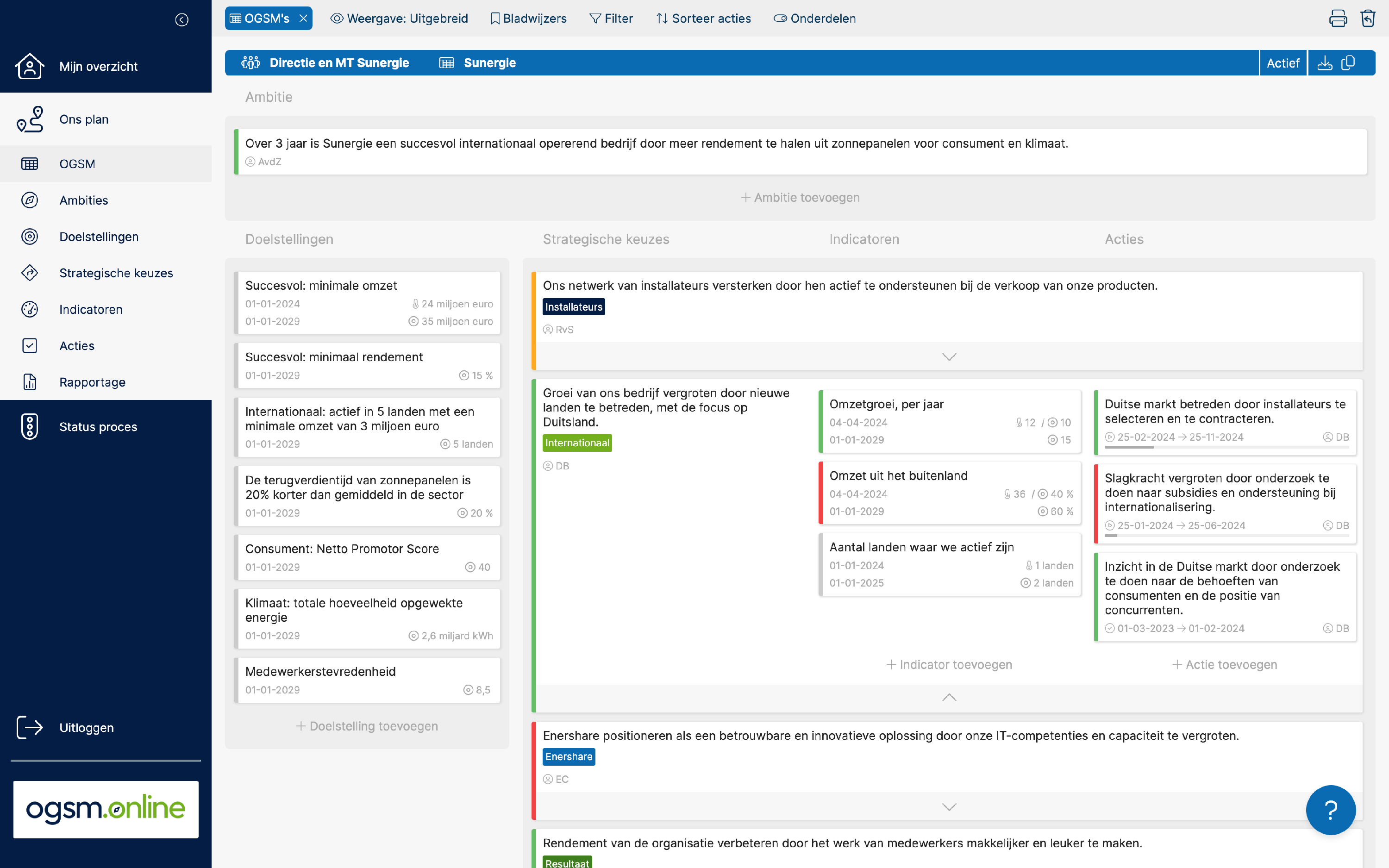
Task: Click the Strategische keuzes diamond icon
Action: tap(29, 273)
